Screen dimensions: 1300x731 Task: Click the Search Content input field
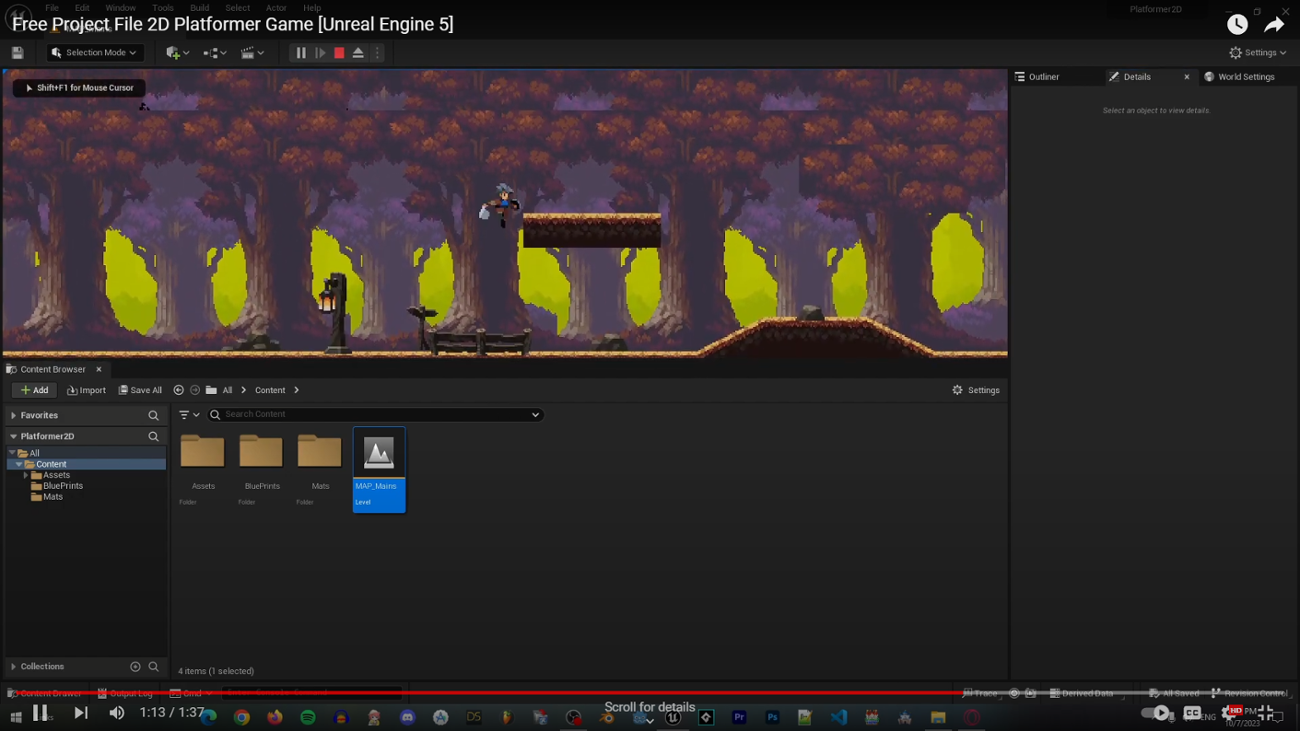pos(376,414)
